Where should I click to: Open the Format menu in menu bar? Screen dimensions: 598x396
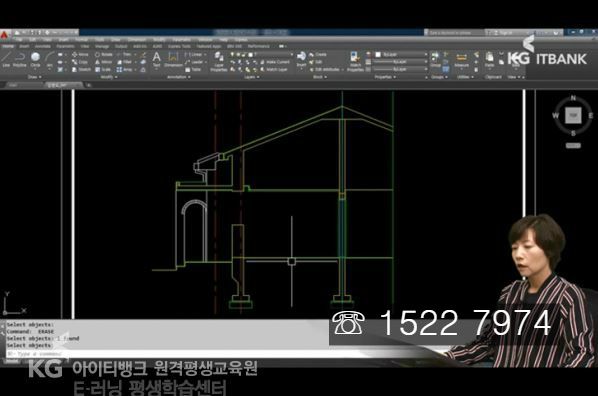coord(81,40)
